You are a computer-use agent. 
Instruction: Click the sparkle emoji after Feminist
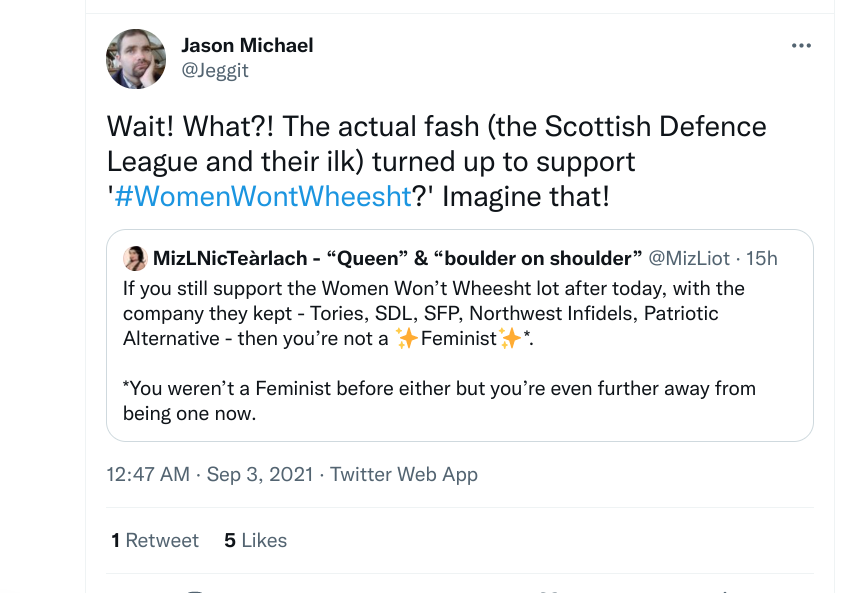click(x=510, y=338)
